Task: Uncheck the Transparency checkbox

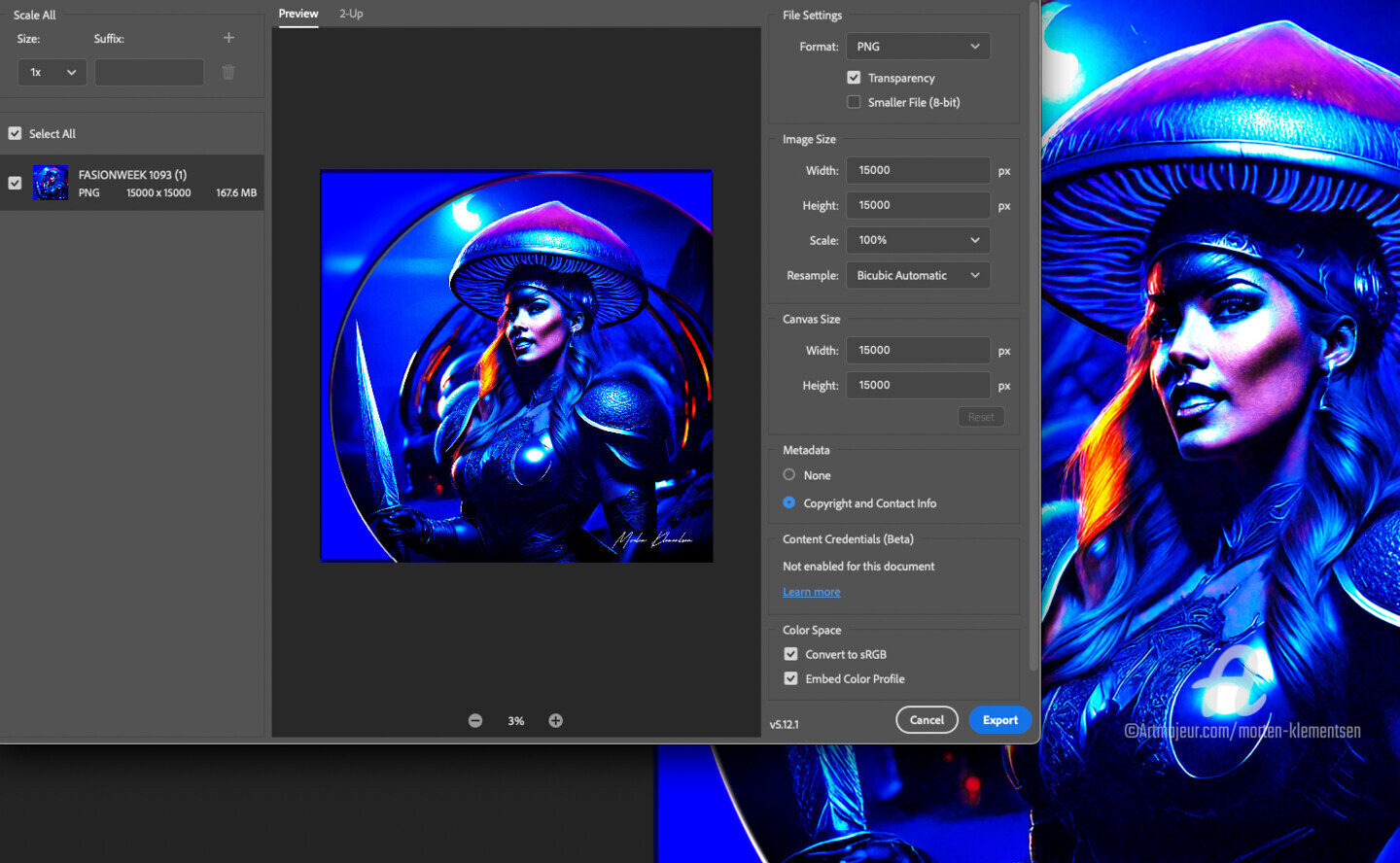Action: pos(854,78)
